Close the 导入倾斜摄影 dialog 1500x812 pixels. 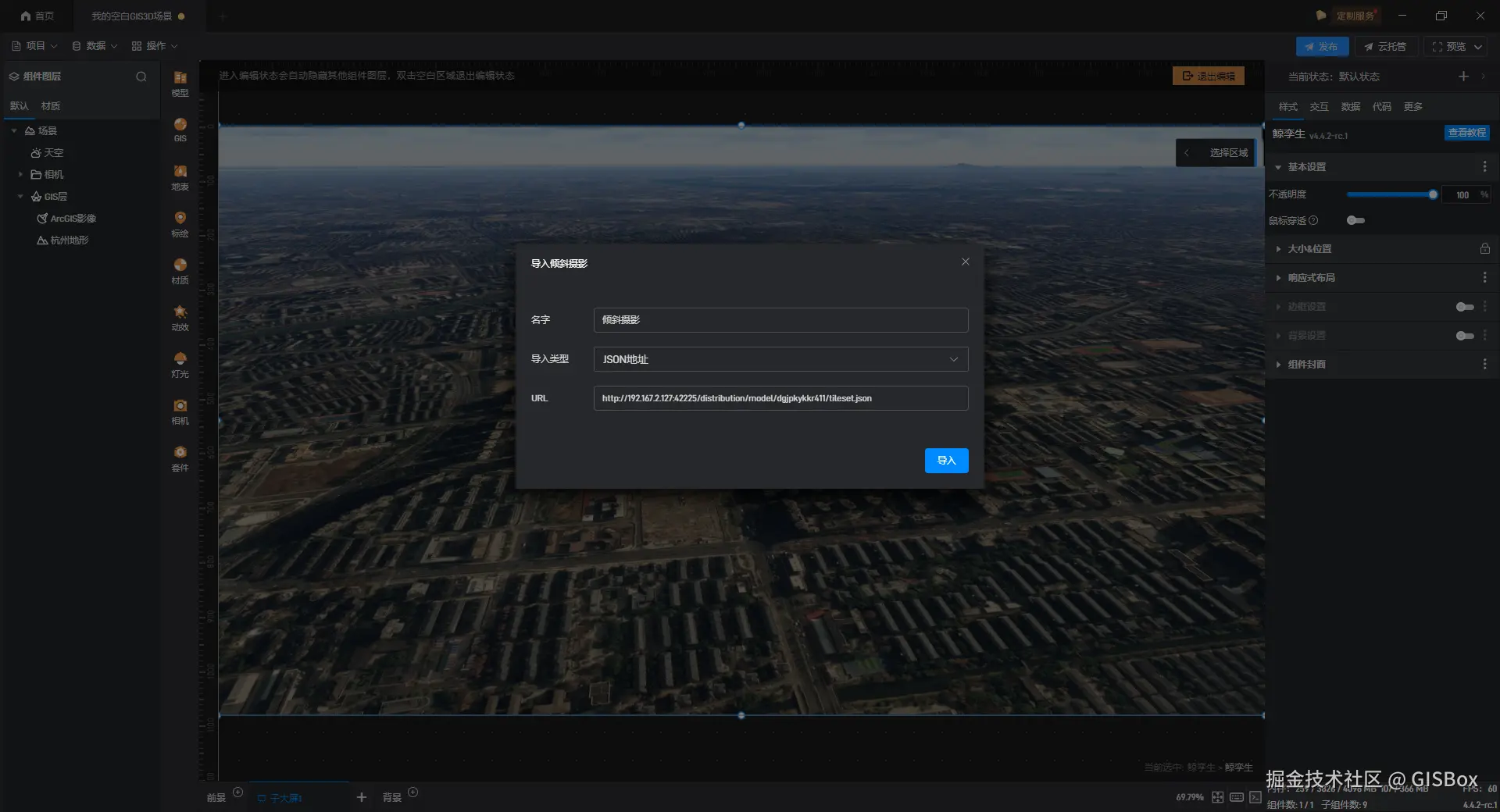[966, 262]
